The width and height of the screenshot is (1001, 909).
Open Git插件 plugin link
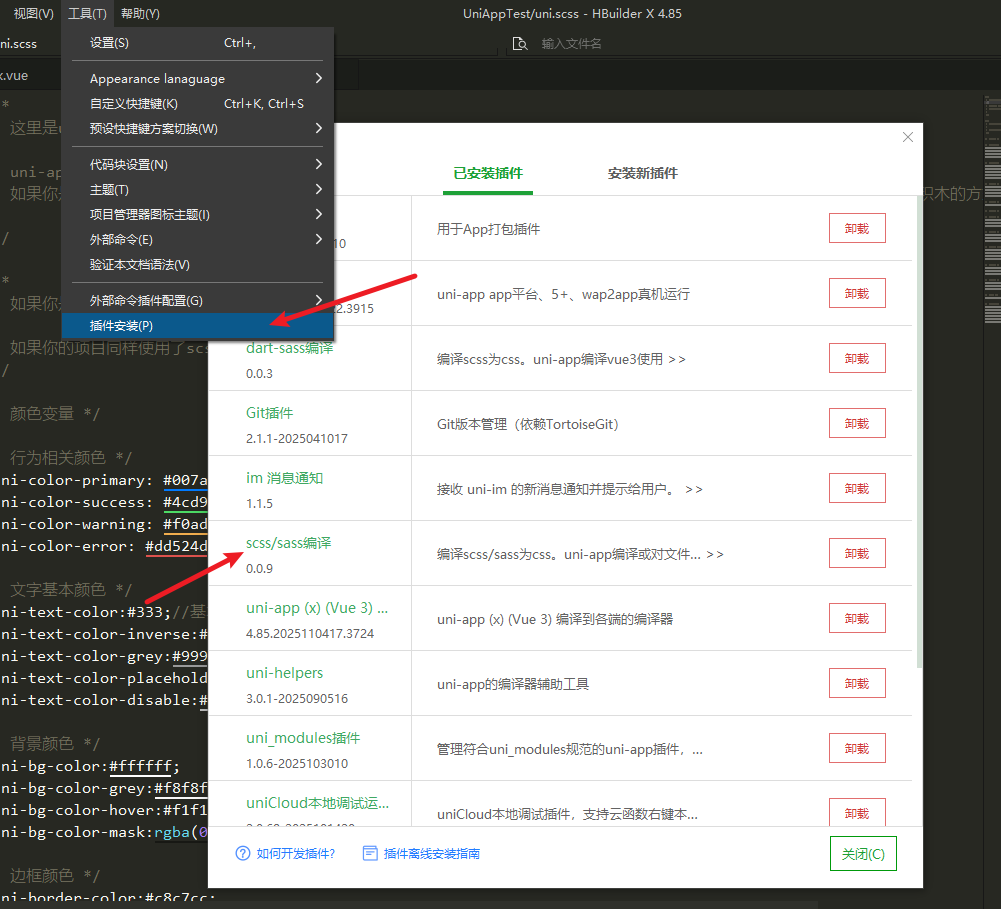[269, 413]
